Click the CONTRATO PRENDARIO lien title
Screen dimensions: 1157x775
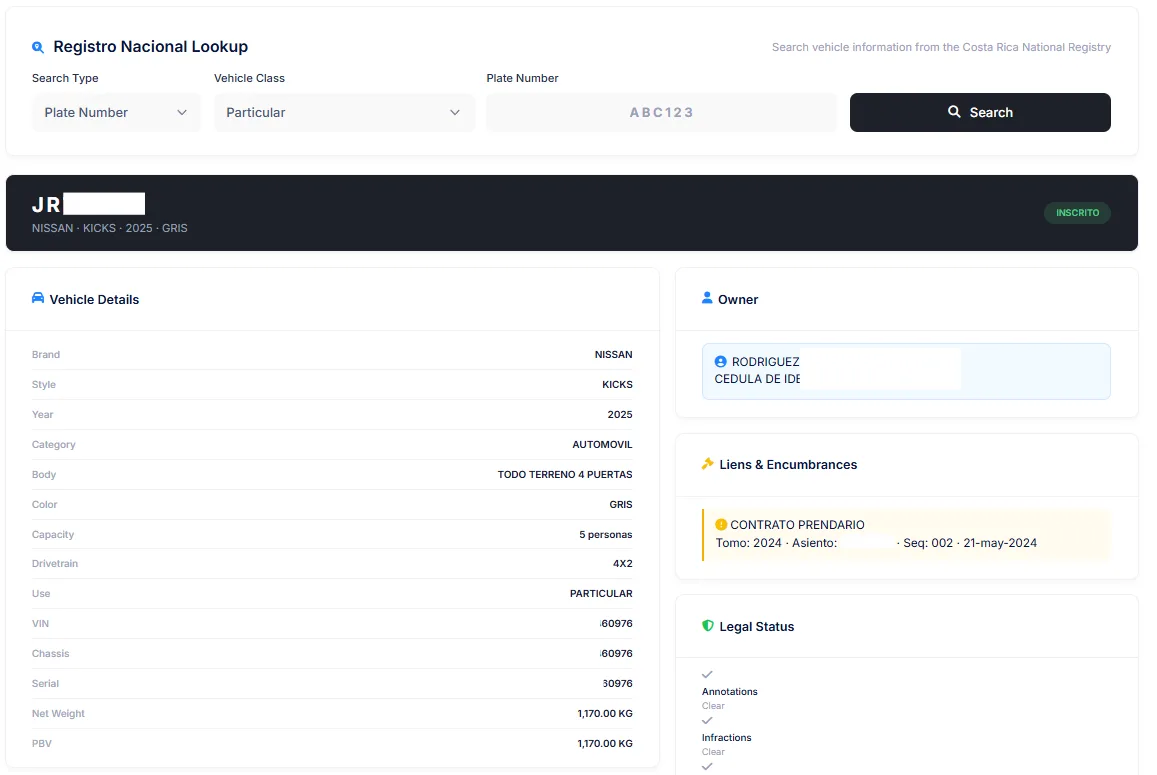coord(797,525)
